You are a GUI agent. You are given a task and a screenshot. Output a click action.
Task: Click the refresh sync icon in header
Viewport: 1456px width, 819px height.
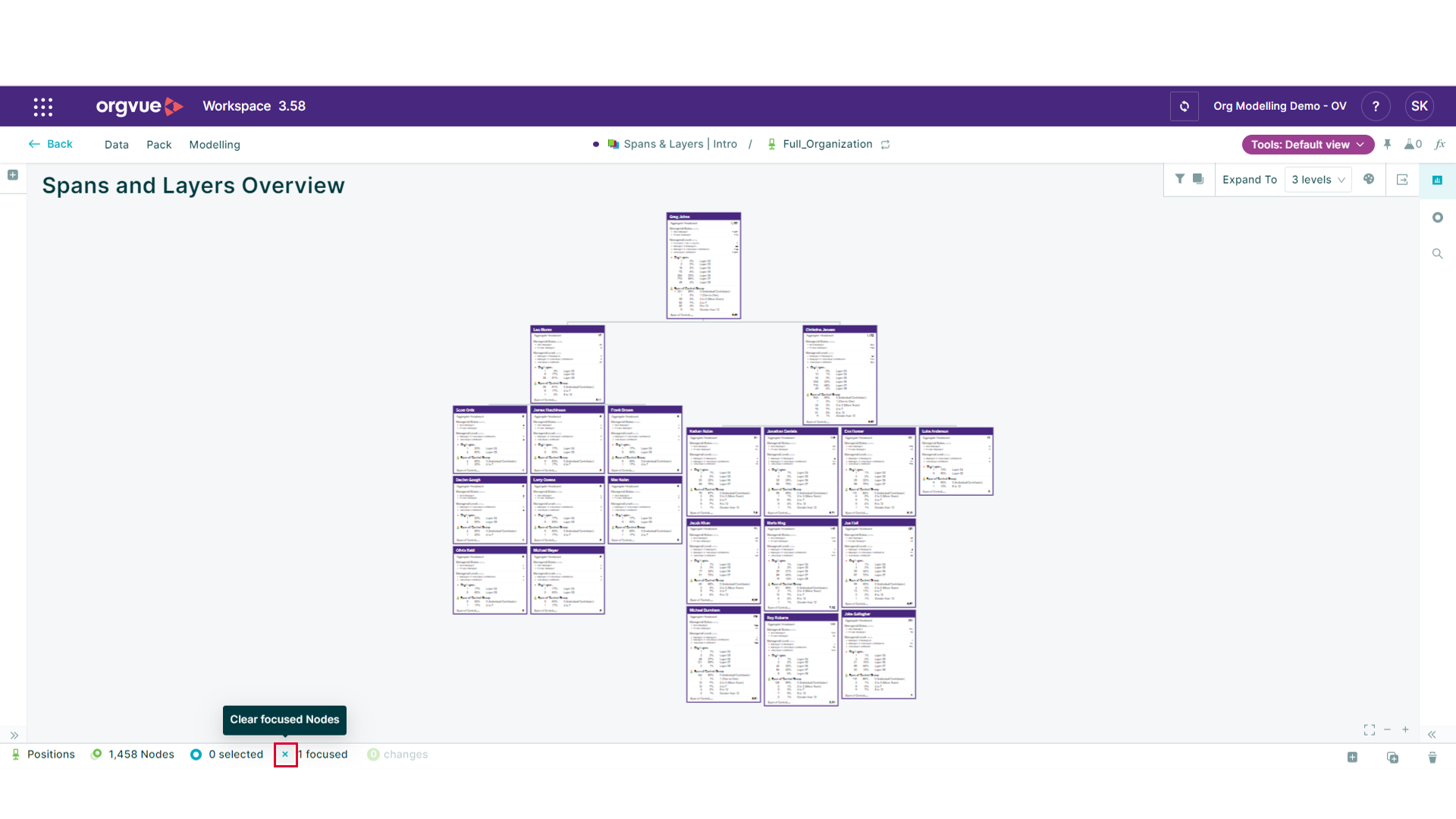coord(1184,106)
